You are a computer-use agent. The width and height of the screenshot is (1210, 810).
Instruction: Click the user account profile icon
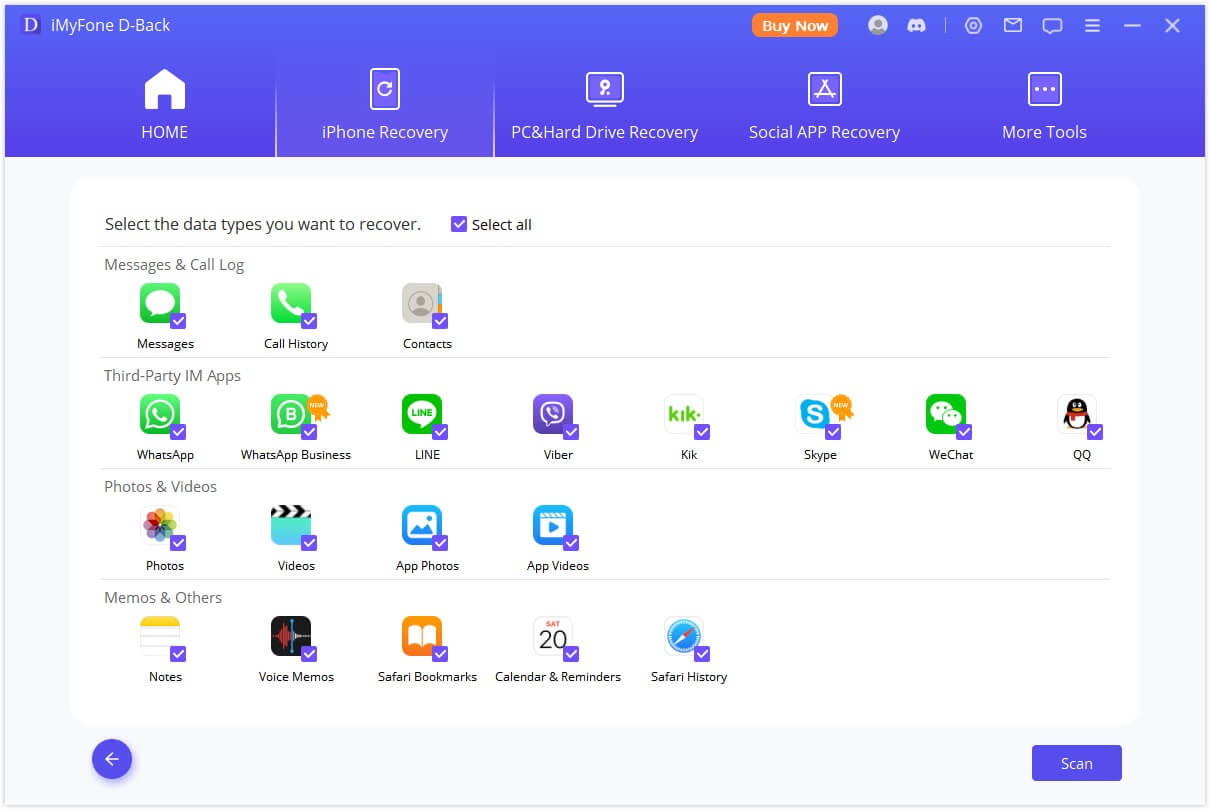(878, 26)
